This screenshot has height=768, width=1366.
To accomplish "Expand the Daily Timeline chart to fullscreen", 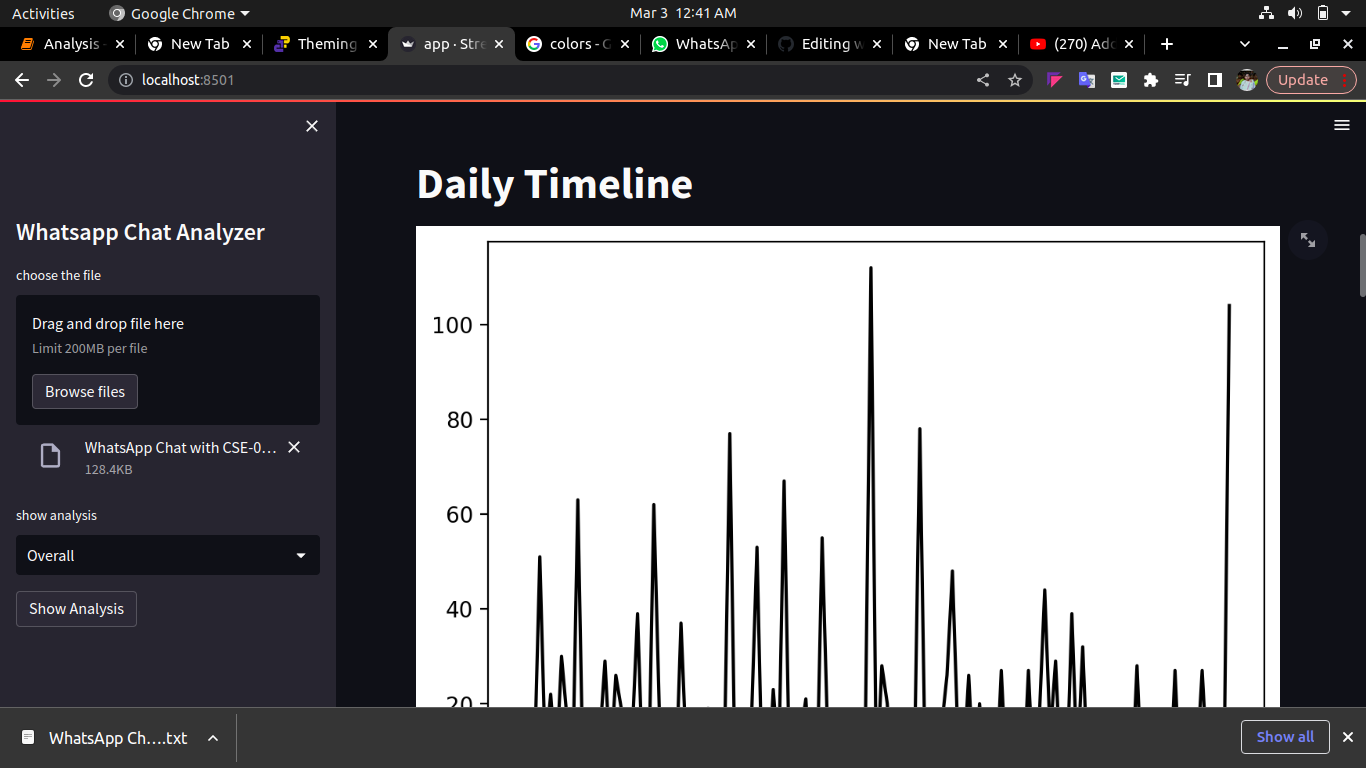I will [1308, 240].
